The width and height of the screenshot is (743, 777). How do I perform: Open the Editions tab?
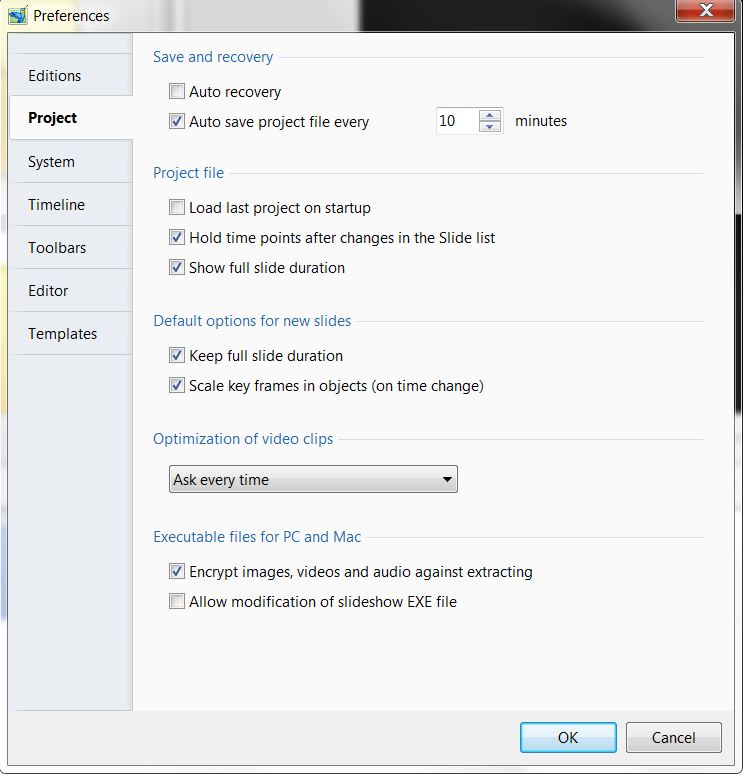coord(55,76)
